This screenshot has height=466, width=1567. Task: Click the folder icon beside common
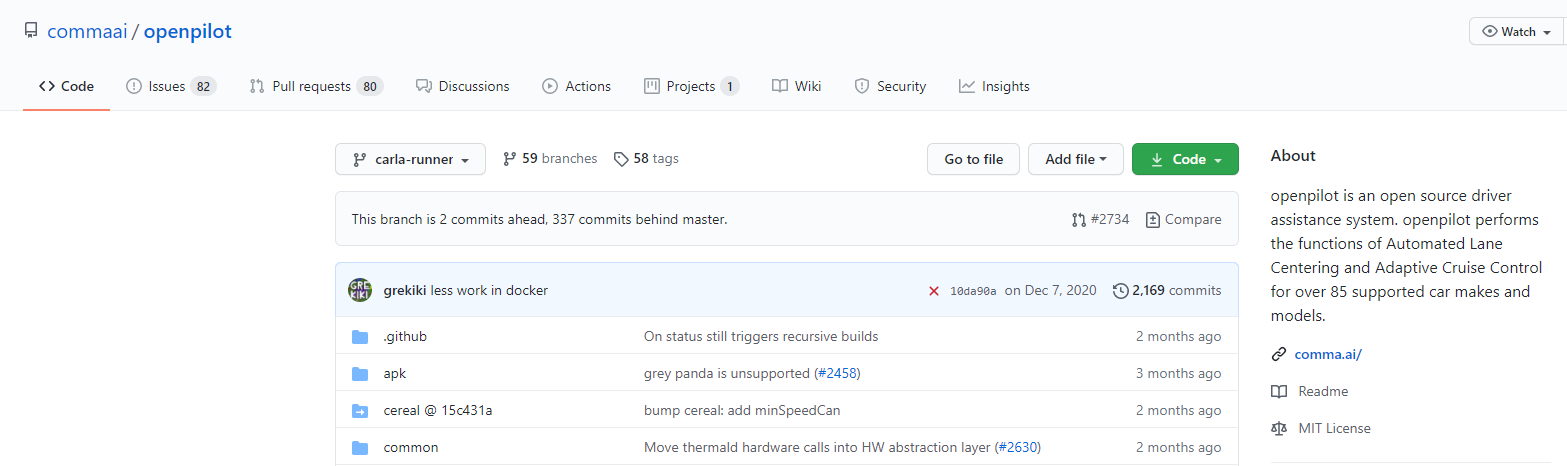point(360,447)
